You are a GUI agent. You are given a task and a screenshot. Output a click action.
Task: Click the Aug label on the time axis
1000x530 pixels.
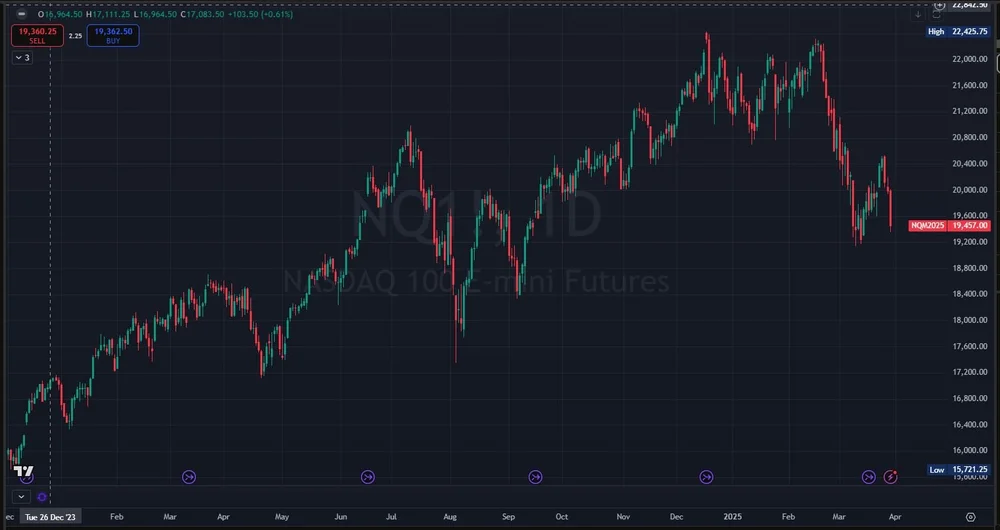pyautogui.click(x=450, y=517)
